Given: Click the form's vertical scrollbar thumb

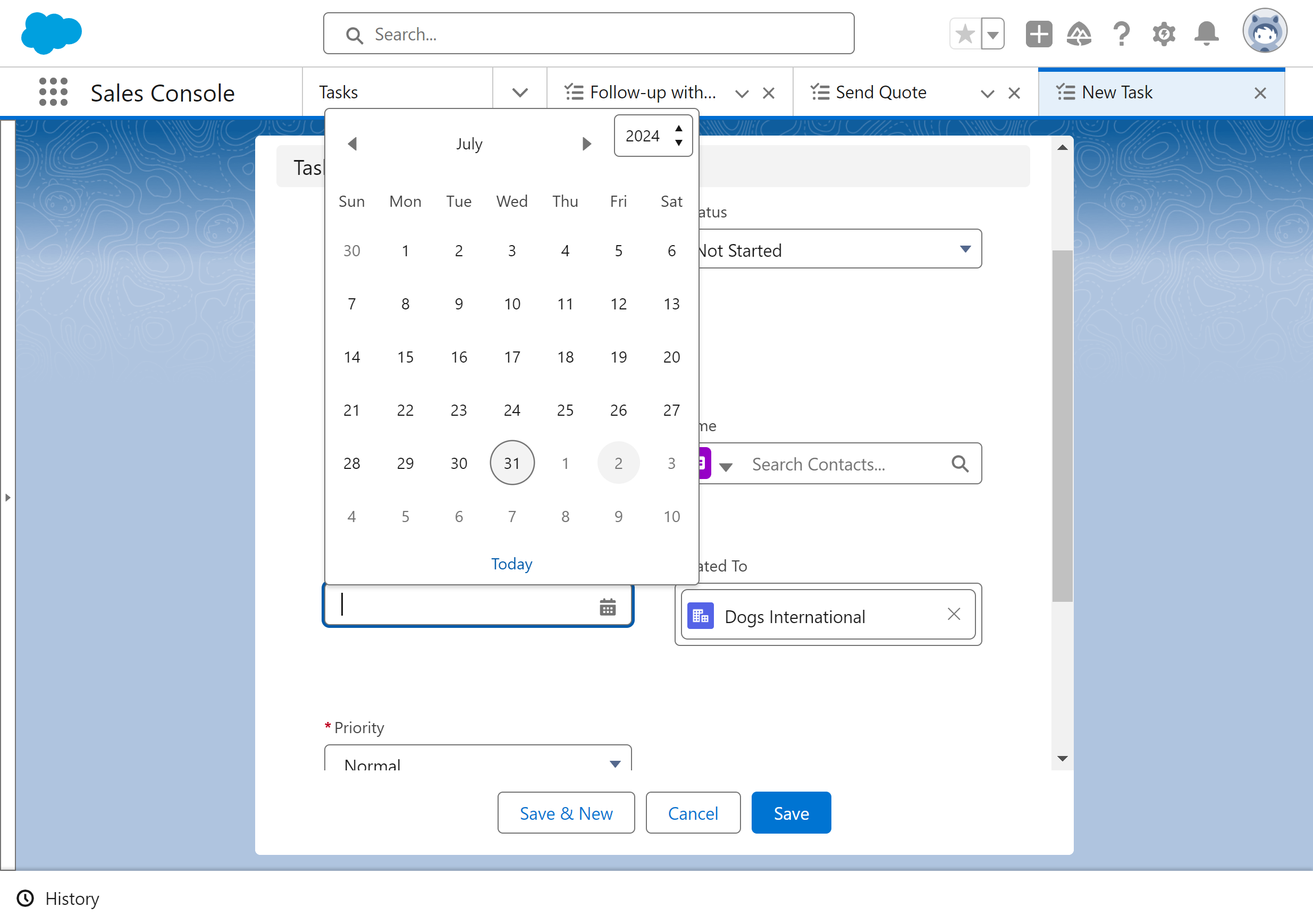Looking at the screenshot, I should [1062, 425].
